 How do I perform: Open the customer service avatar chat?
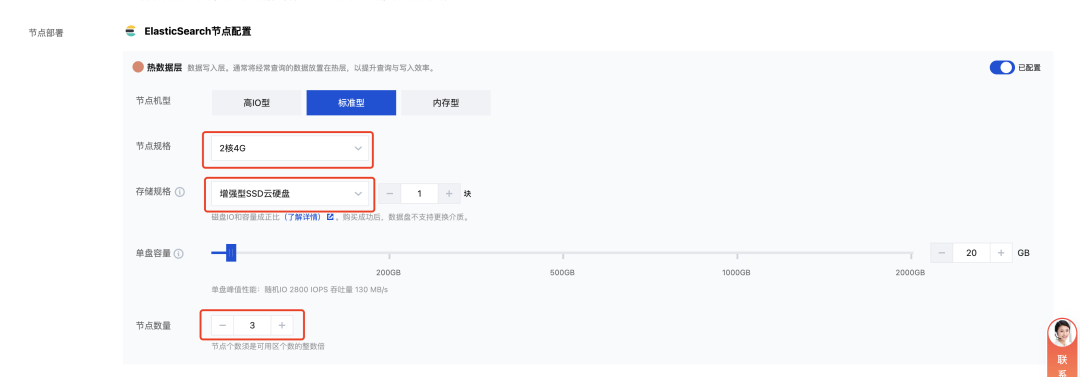[1061, 334]
